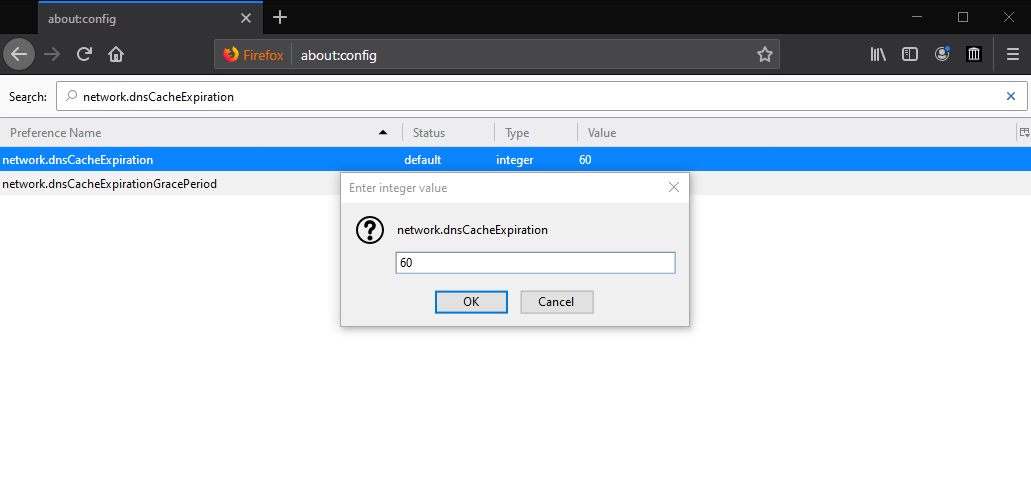Screen dimensions: 1031x494
Task: Maximize the Firefox window
Action: [x=963, y=18]
